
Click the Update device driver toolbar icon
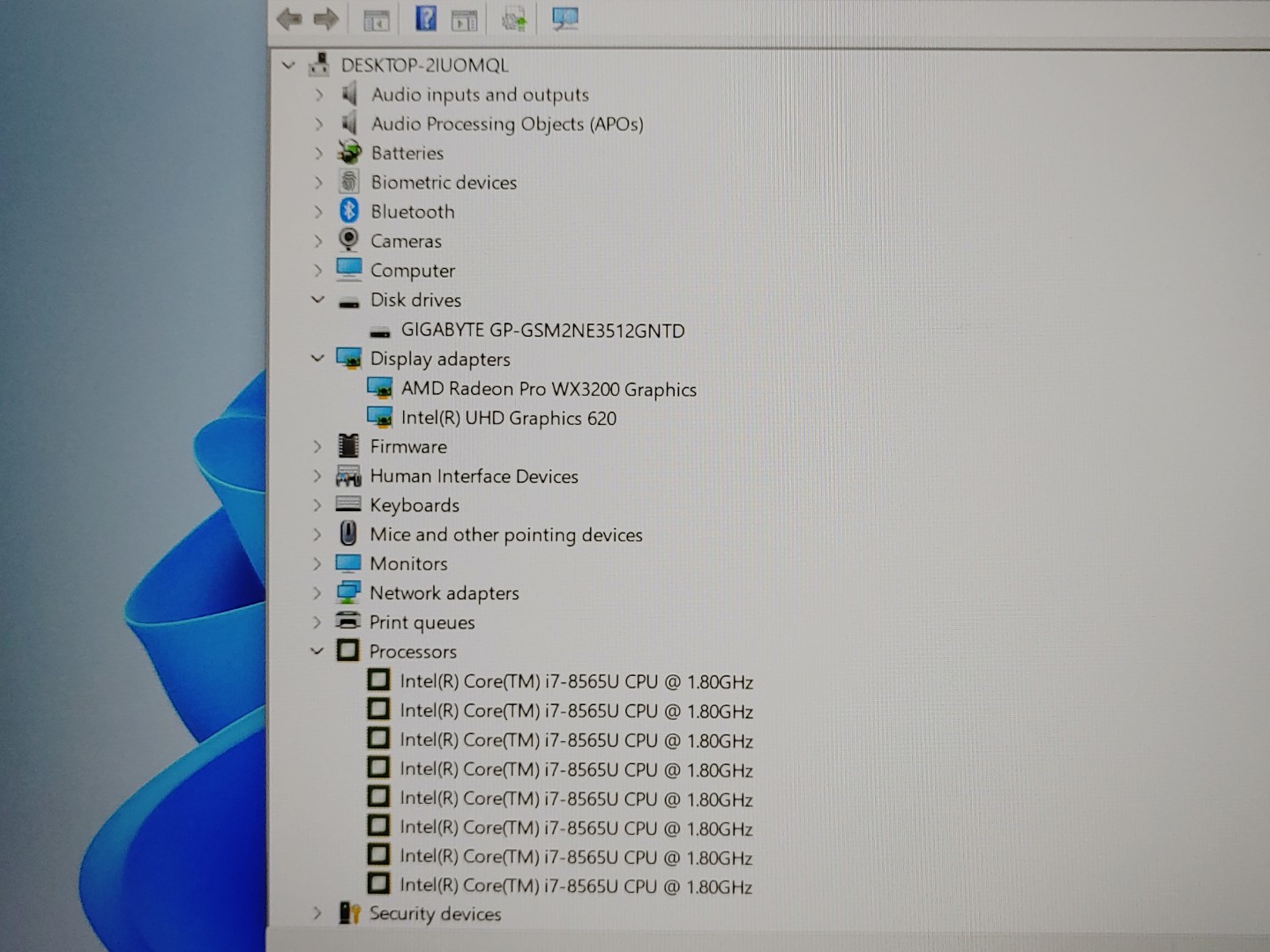coord(514,19)
